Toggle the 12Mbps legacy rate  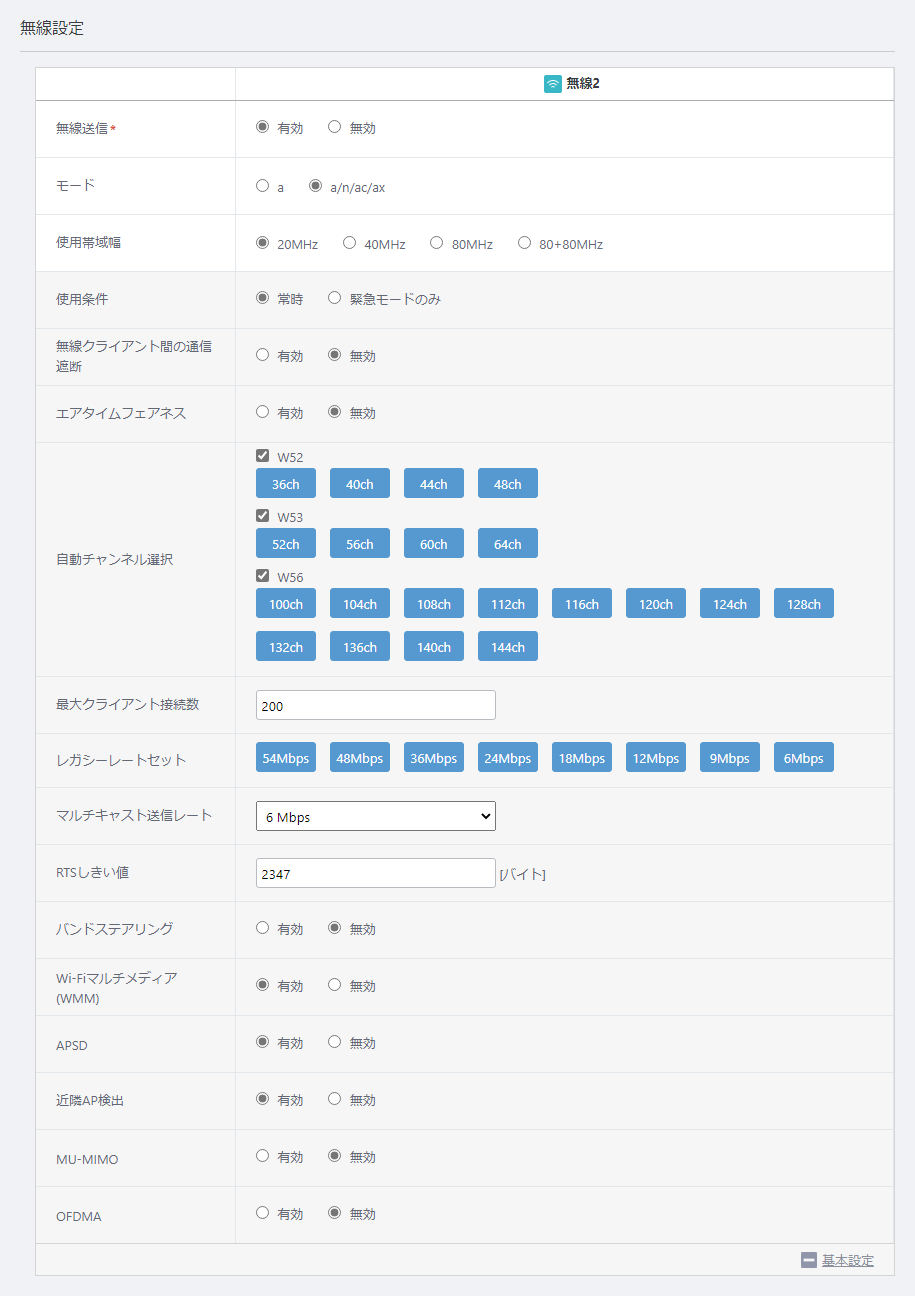pyautogui.click(x=656, y=757)
